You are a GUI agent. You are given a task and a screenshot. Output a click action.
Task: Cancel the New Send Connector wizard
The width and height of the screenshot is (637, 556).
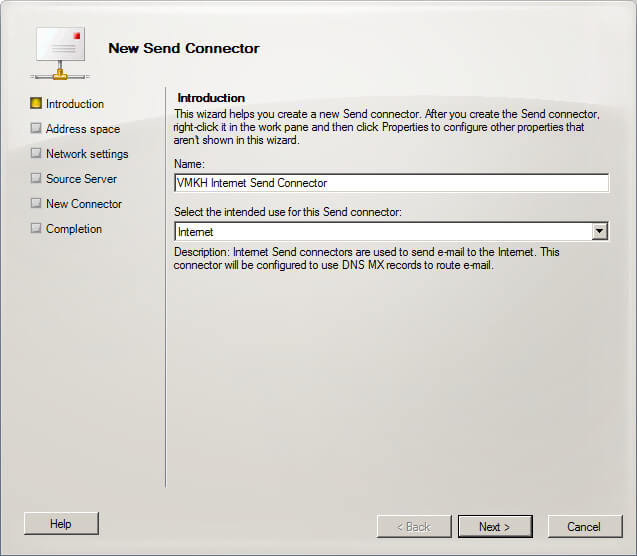585,527
